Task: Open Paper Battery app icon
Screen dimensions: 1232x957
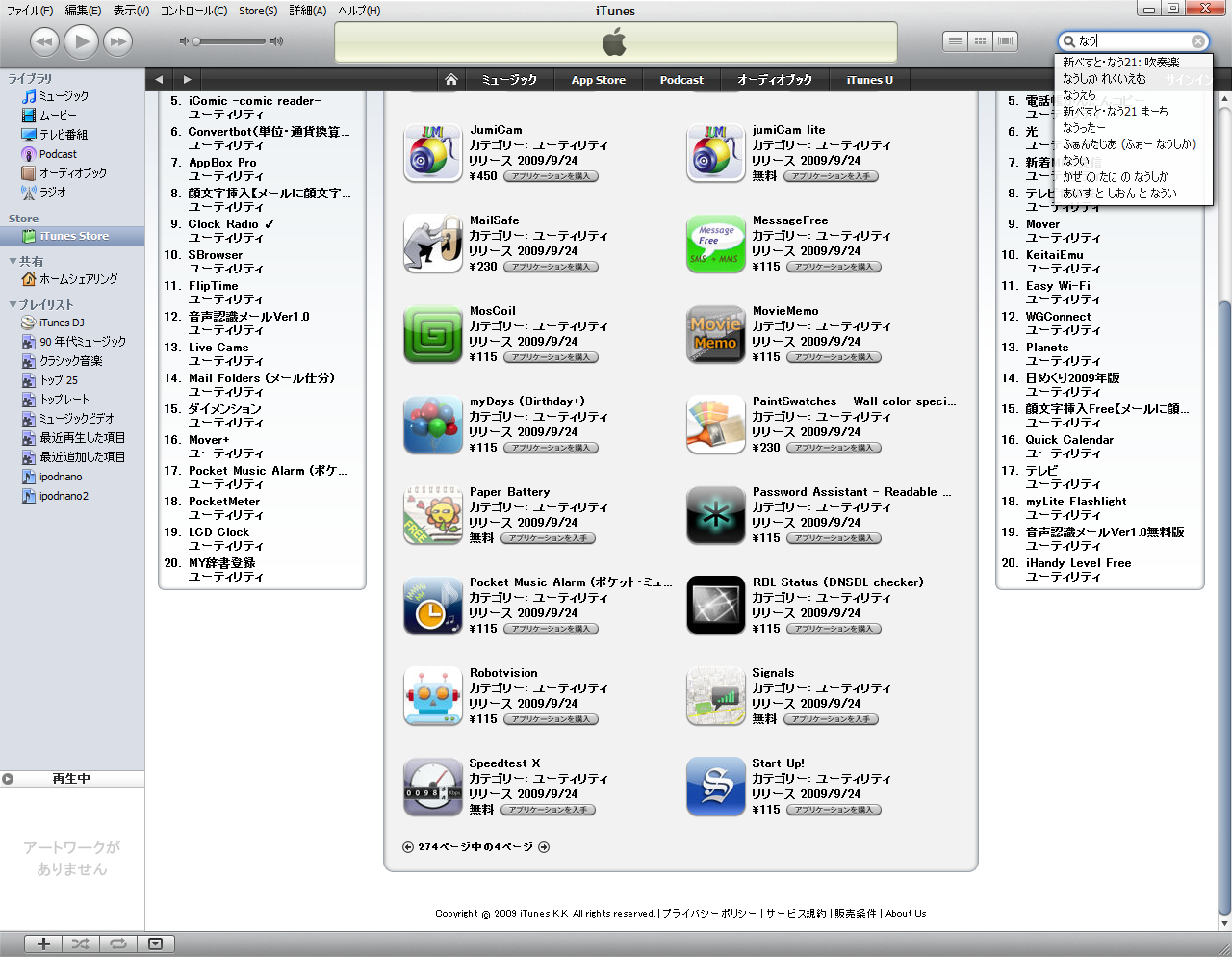Action: 432,515
